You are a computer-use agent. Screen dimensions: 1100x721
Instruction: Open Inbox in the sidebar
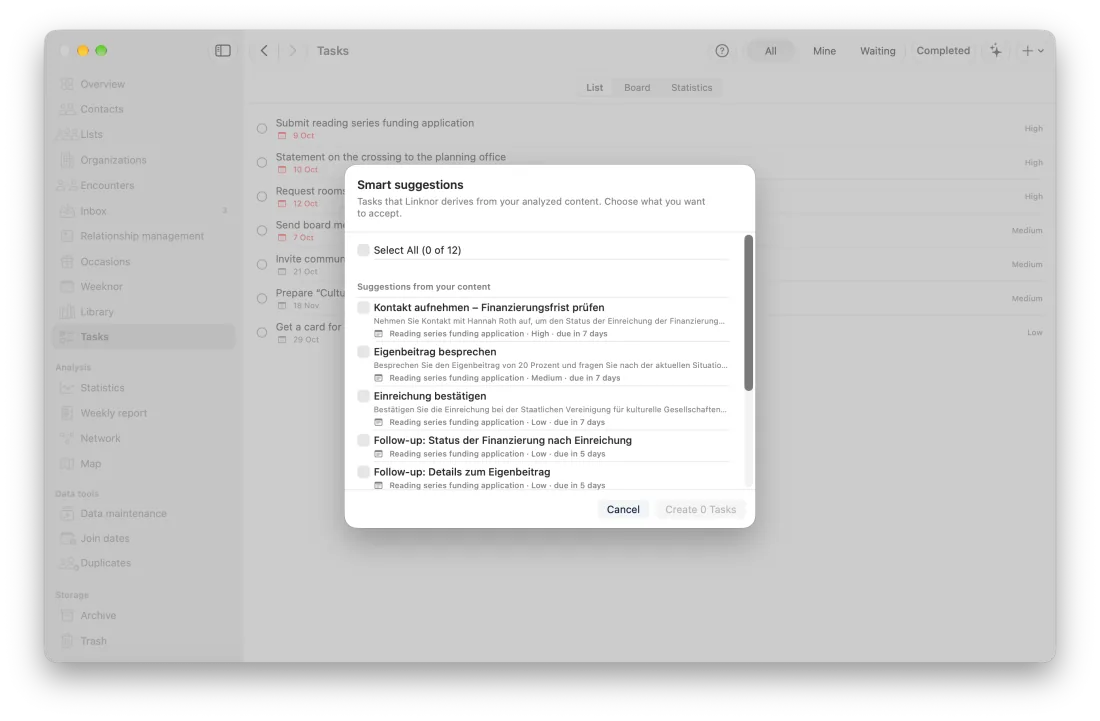tap(144, 211)
